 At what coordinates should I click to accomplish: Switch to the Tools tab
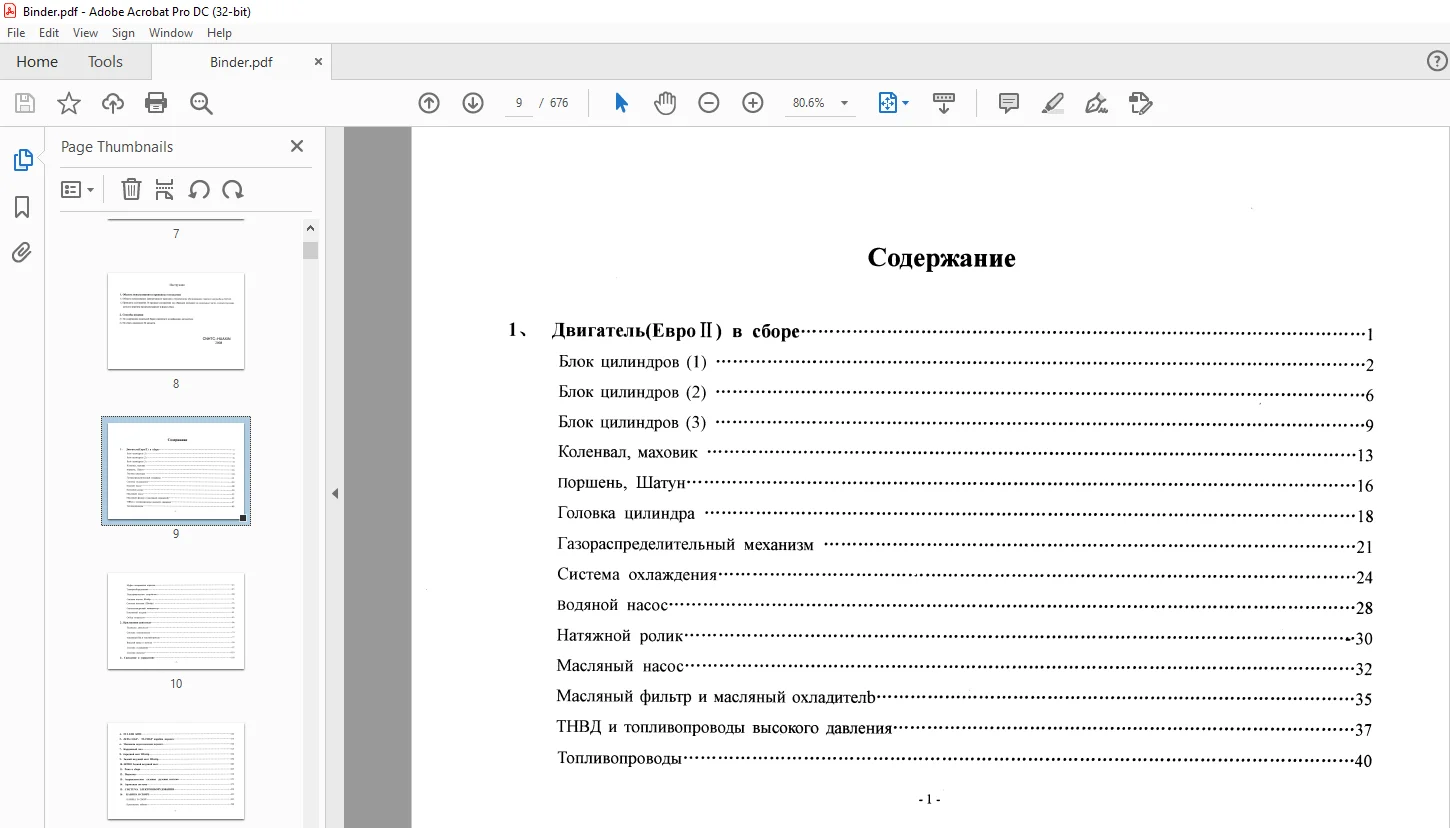coord(105,62)
